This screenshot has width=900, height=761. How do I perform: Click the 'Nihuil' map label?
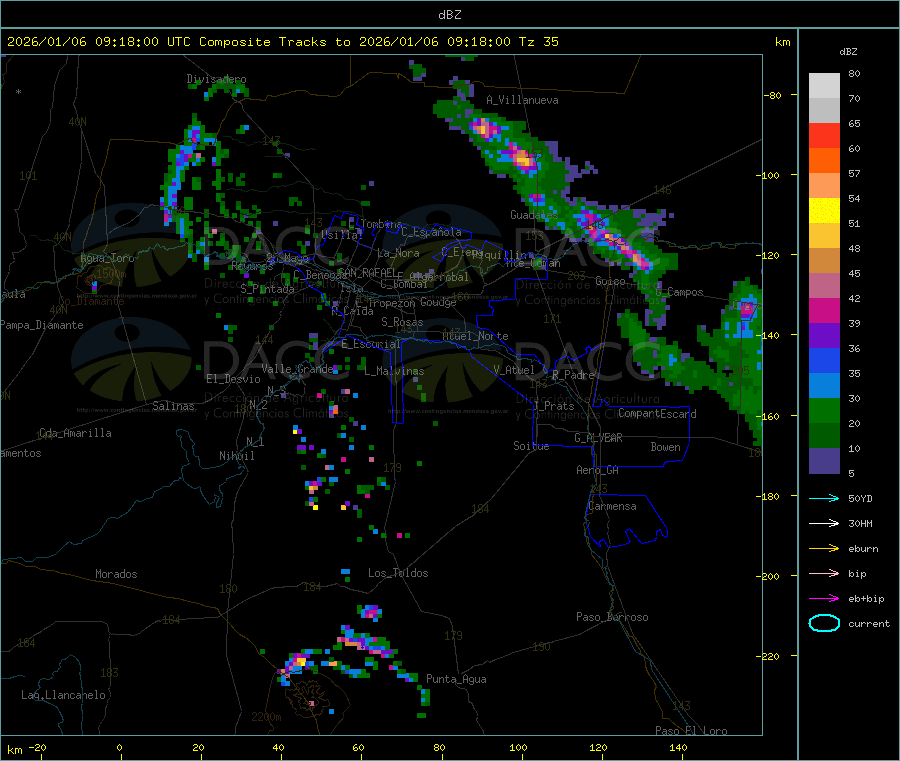pyautogui.click(x=236, y=456)
